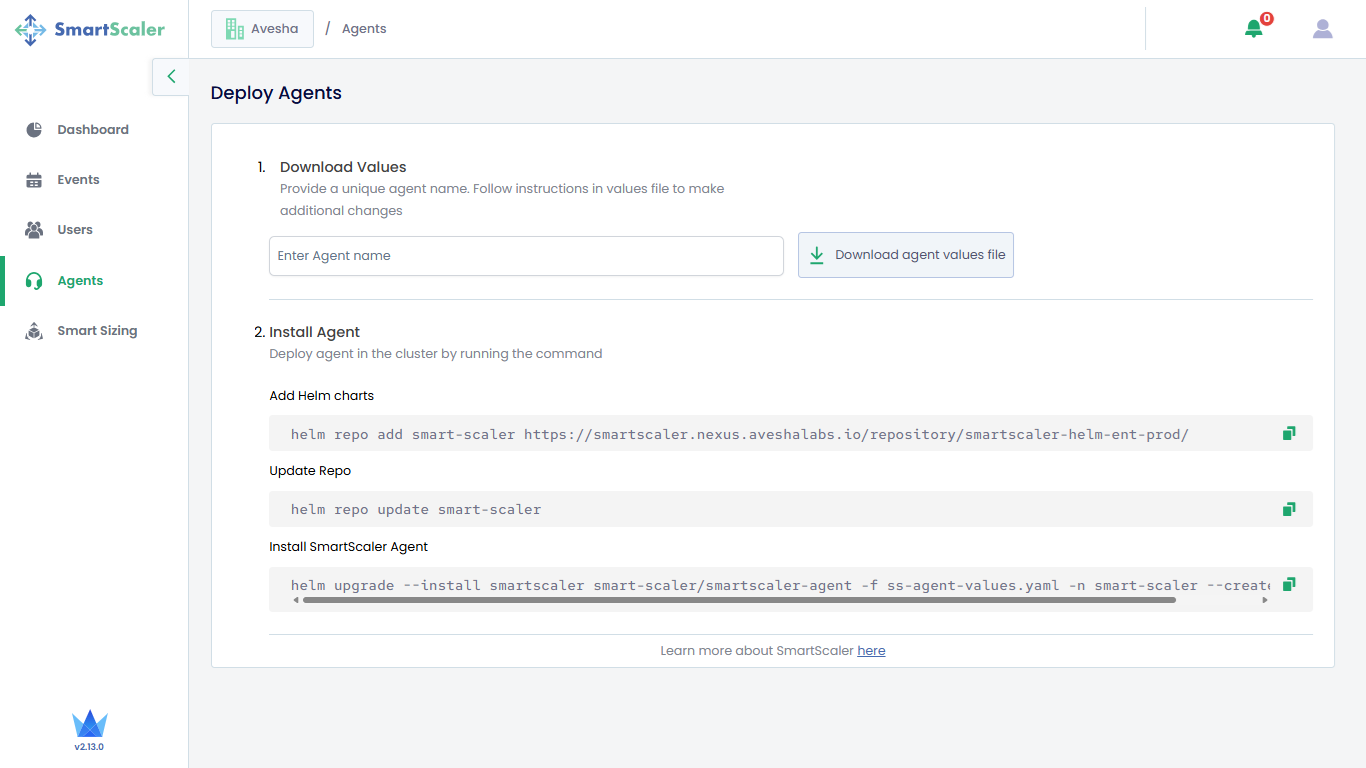Click the download arrow icon
1366x768 pixels.
(817, 255)
